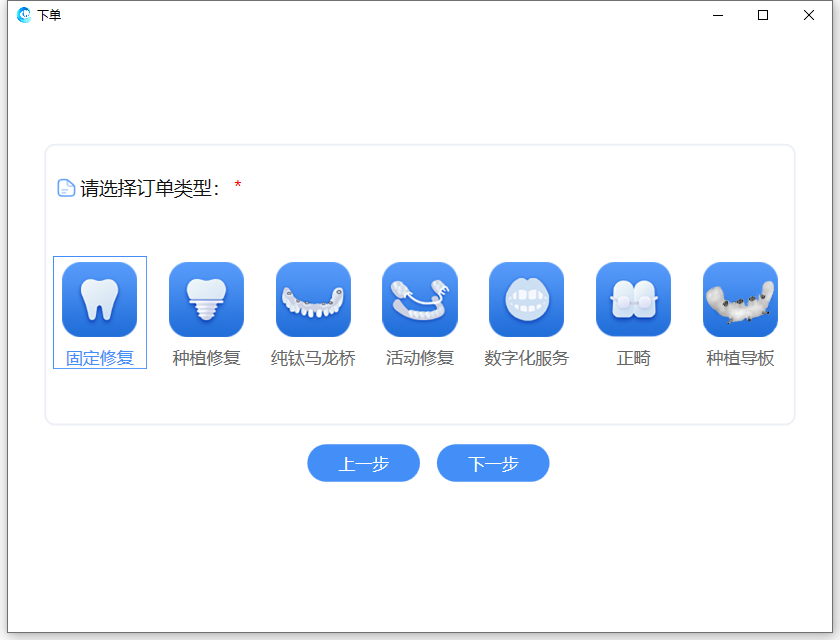Select the 活动修复 removable denture icon
The width and height of the screenshot is (840, 640).
[x=420, y=299]
